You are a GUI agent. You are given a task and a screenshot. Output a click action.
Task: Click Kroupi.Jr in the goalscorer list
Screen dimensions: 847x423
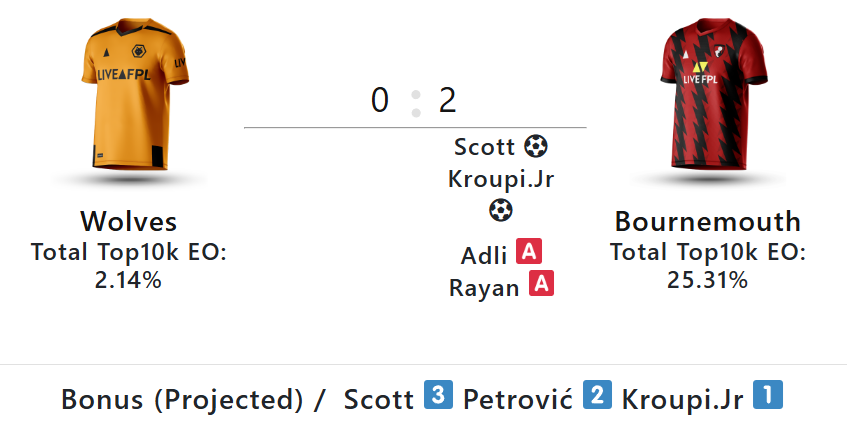(501, 180)
